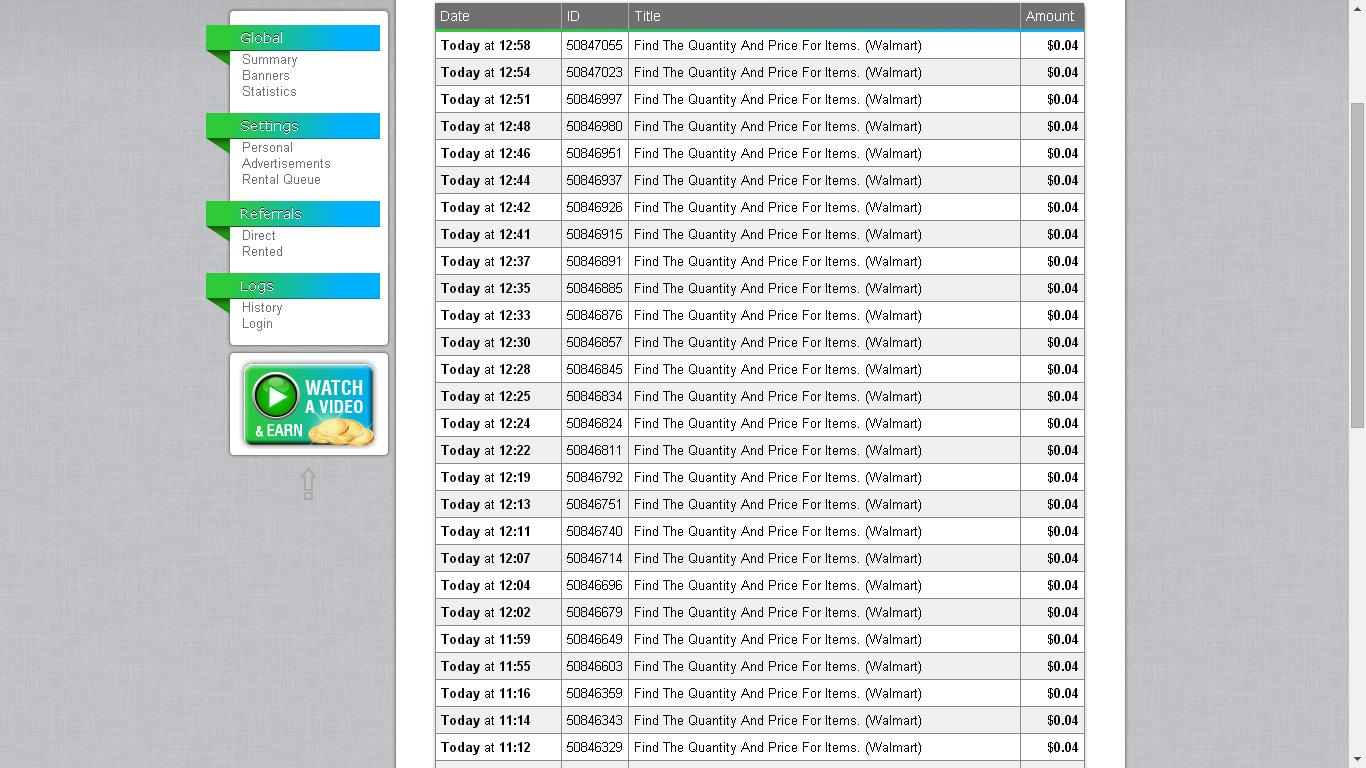Select ID 50846811
1366x768 pixels.
click(x=594, y=450)
